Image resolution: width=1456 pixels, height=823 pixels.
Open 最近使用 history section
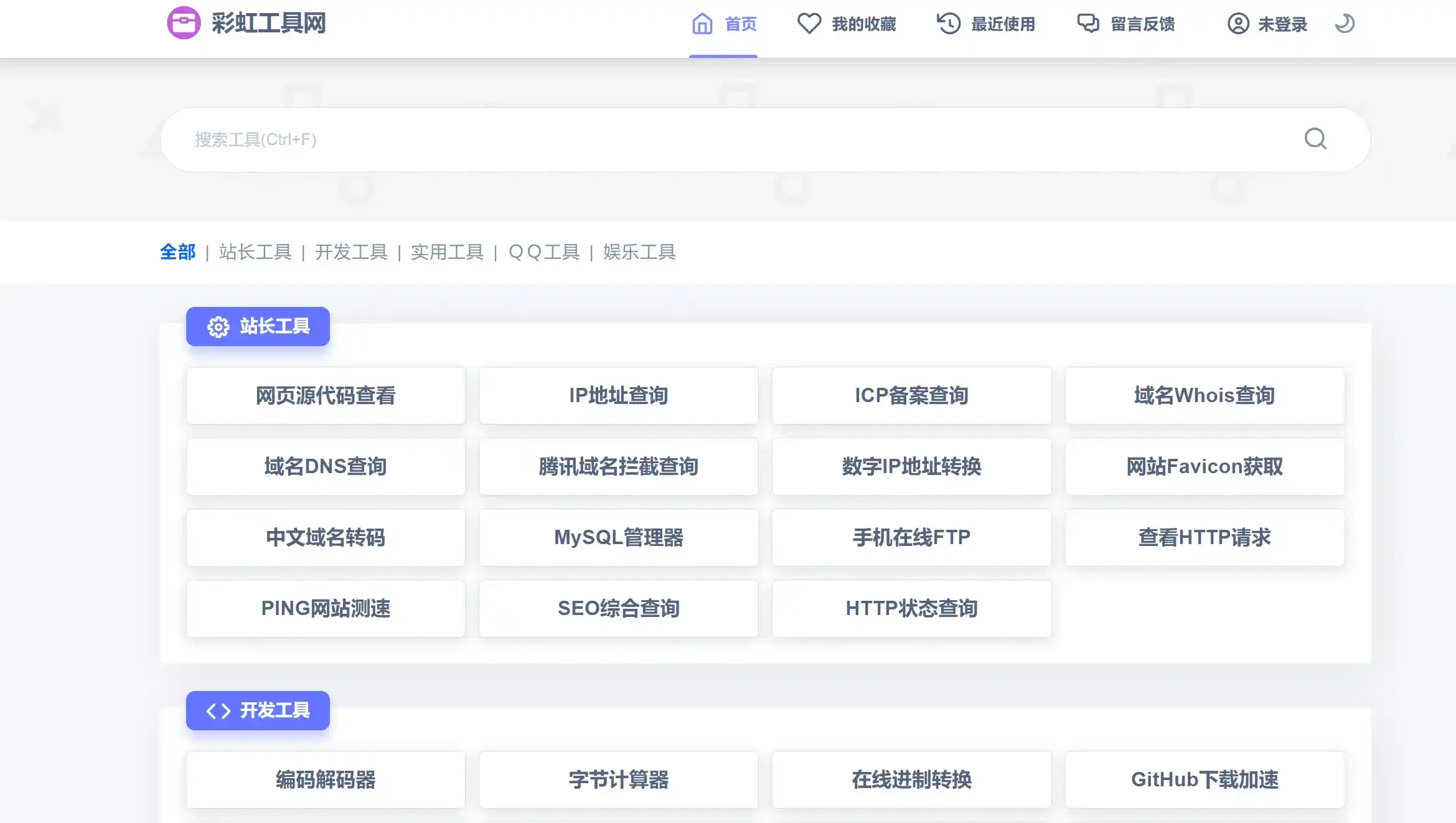[987, 24]
